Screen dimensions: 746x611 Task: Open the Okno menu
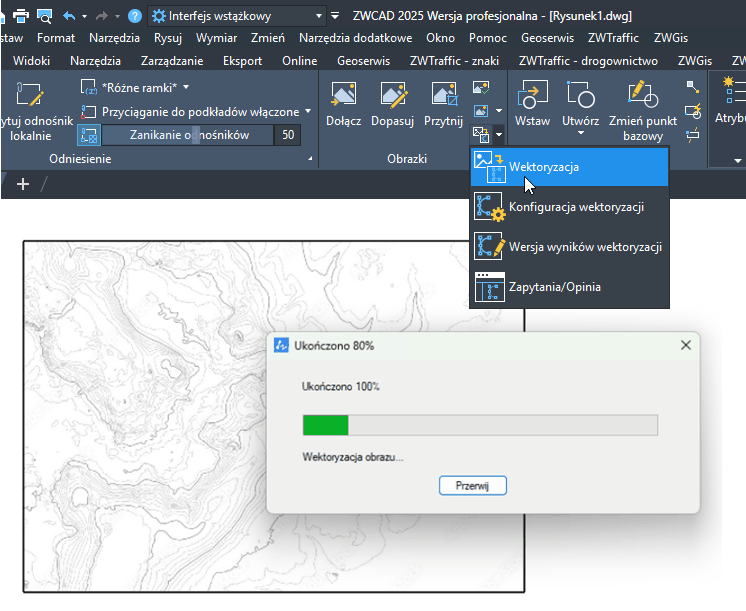[x=441, y=38]
